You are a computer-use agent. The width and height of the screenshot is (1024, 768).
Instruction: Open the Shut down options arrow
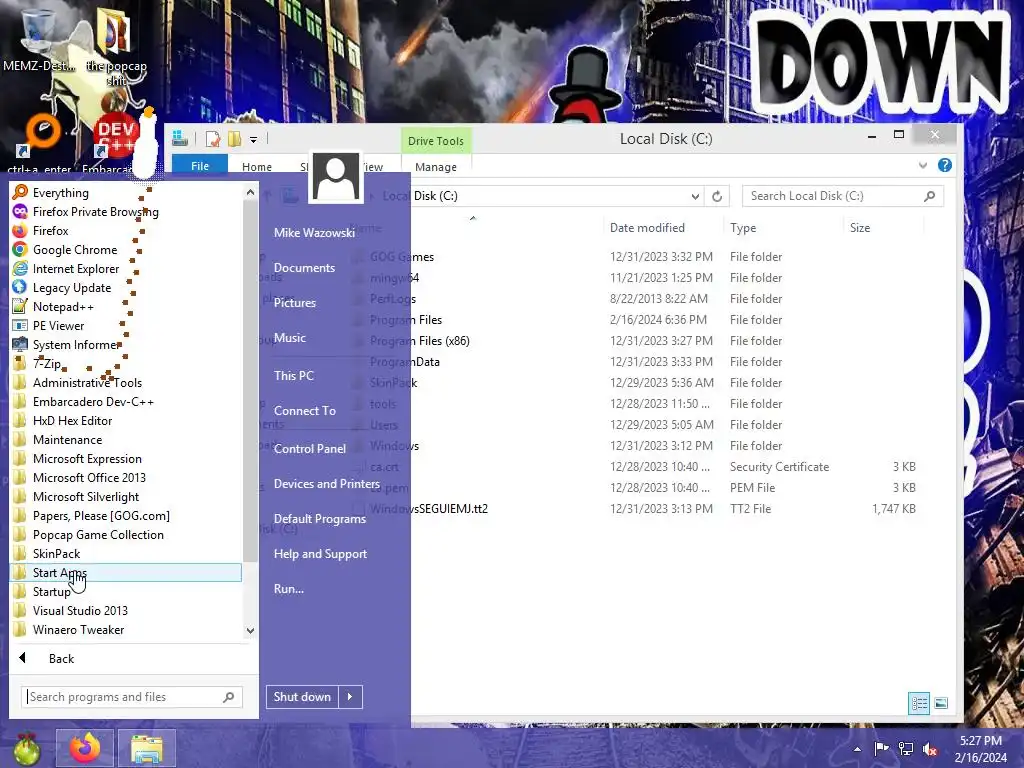pyautogui.click(x=350, y=697)
